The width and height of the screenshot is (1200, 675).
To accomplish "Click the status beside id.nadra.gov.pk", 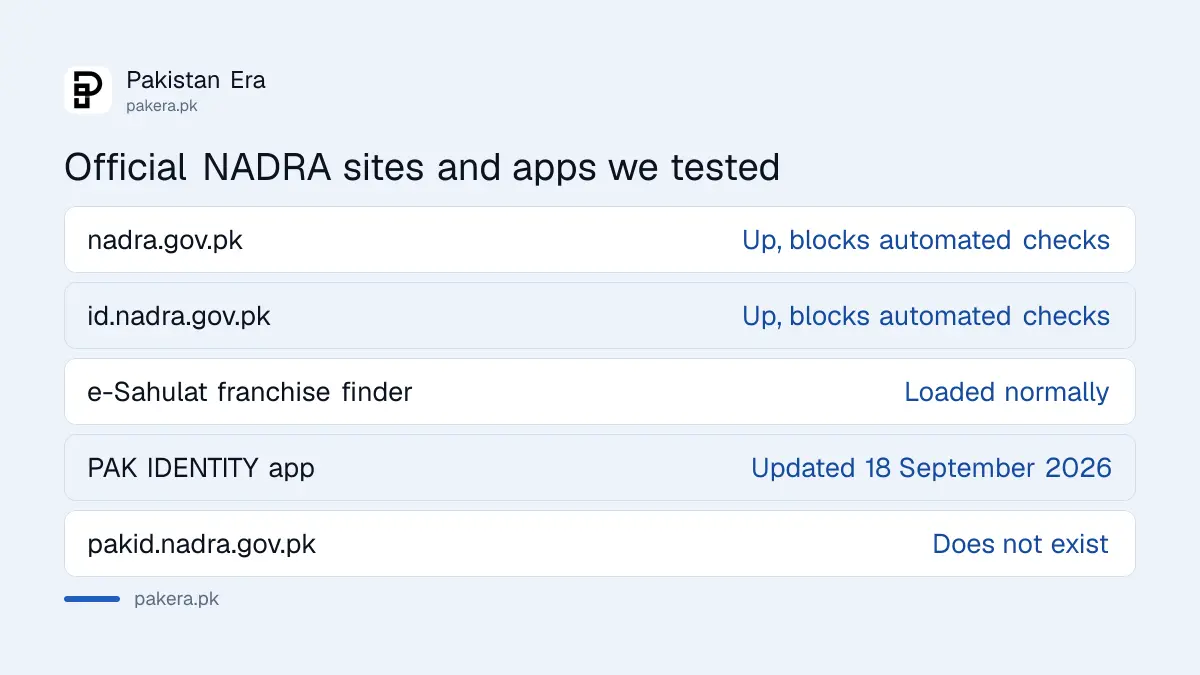I will 926,316.
